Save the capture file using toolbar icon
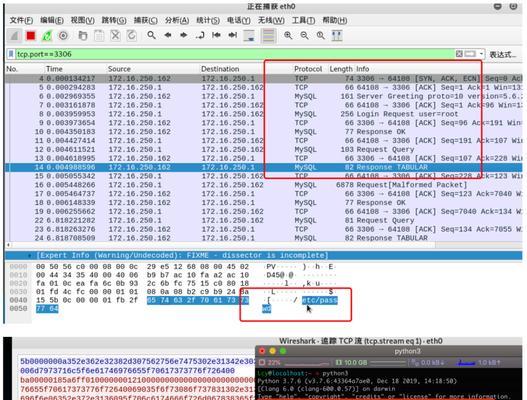 (99, 35)
